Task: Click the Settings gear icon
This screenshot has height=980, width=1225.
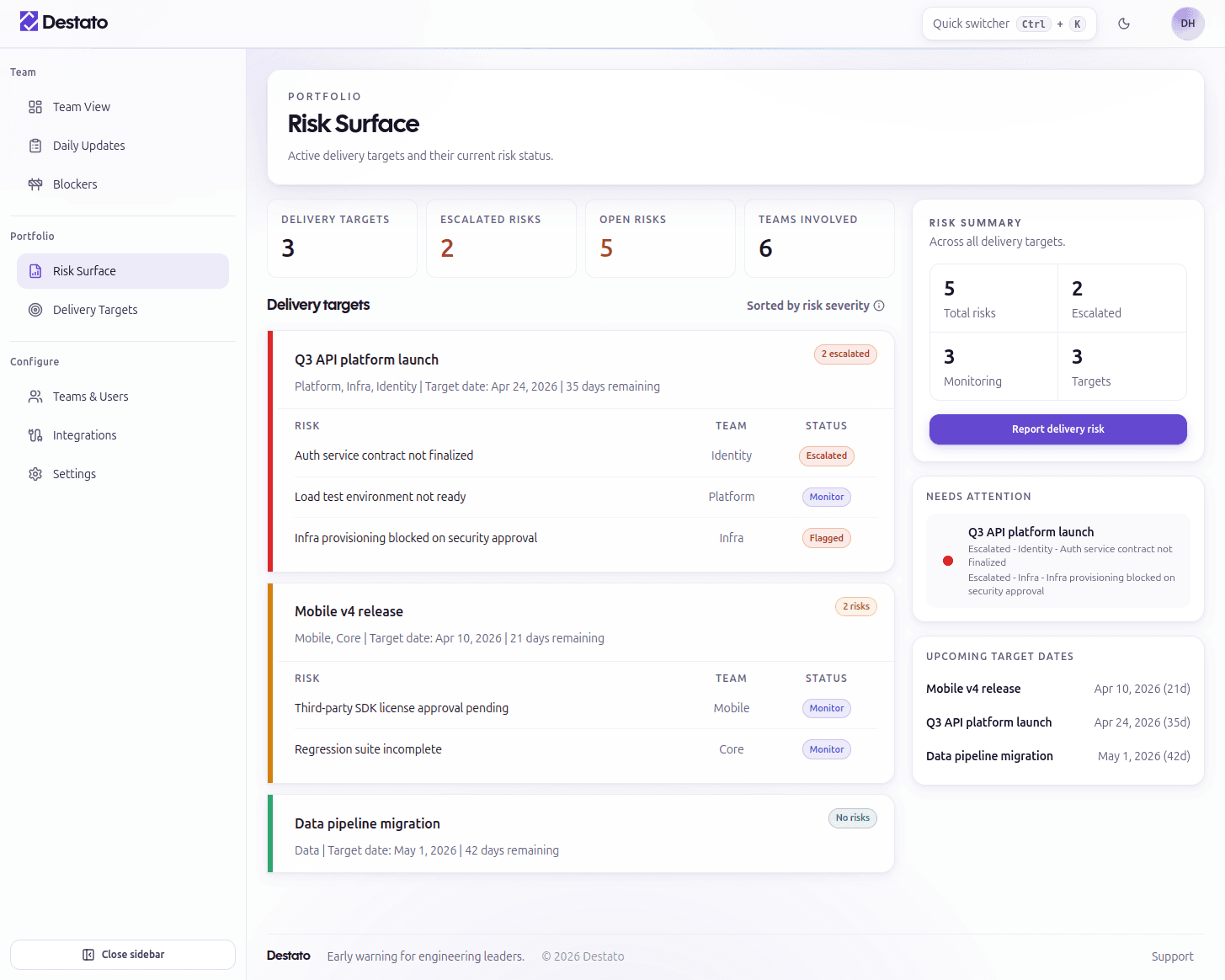Action: point(35,474)
